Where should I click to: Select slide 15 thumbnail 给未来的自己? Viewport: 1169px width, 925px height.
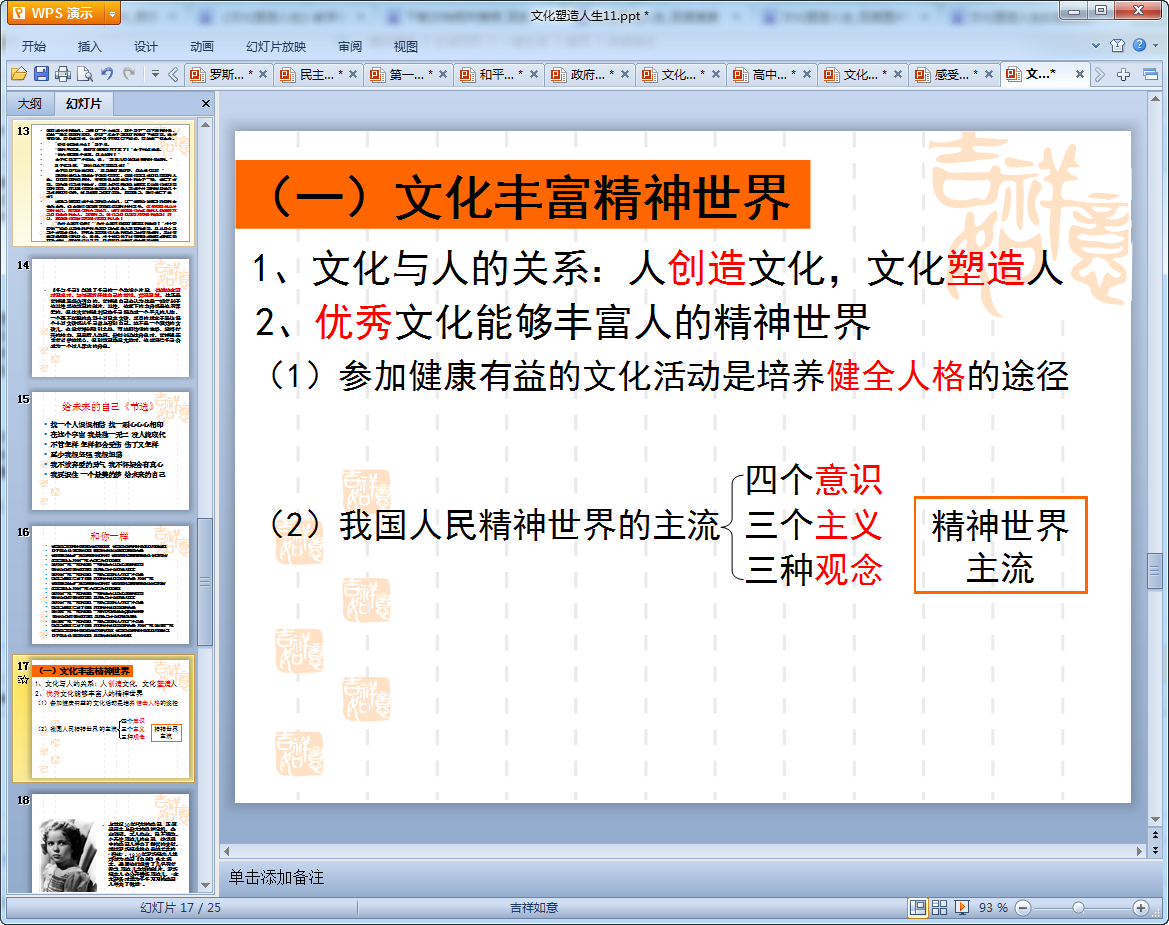[110, 451]
